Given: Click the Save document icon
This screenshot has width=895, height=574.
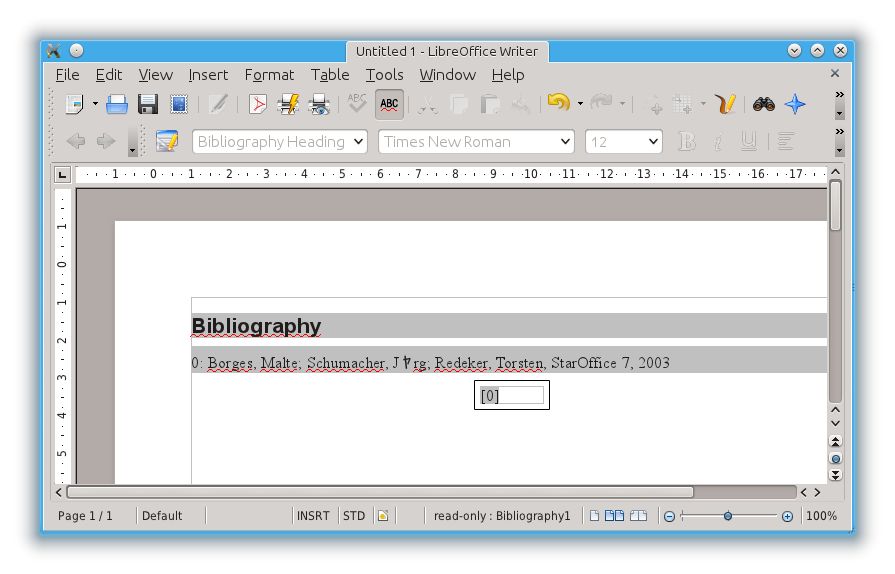Looking at the screenshot, I should [x=148, y=104].
